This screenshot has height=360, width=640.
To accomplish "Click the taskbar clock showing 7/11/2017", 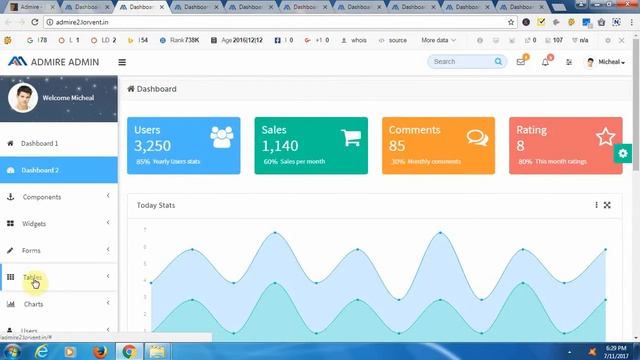I will 616,352.
